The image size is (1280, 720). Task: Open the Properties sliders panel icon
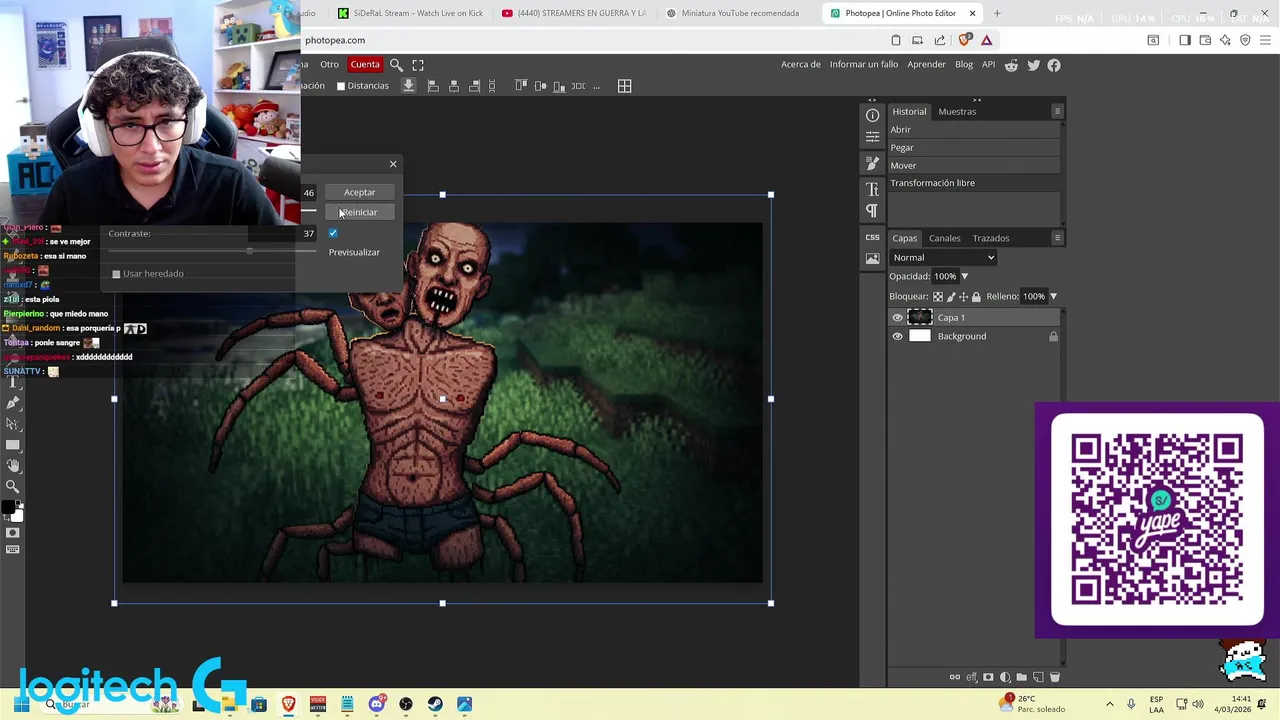point(872,137)
